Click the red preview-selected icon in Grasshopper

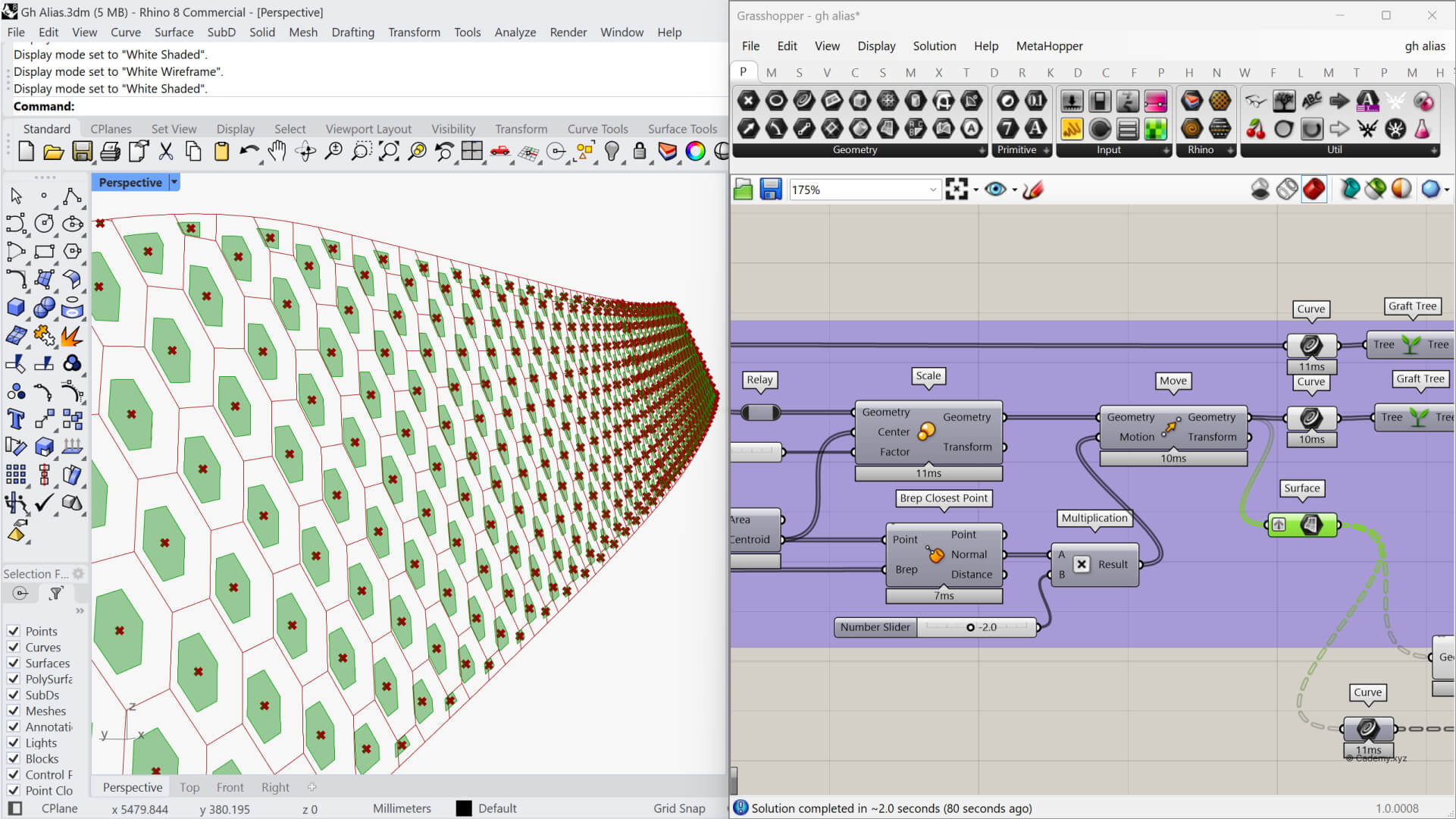tap(1314, 190)
